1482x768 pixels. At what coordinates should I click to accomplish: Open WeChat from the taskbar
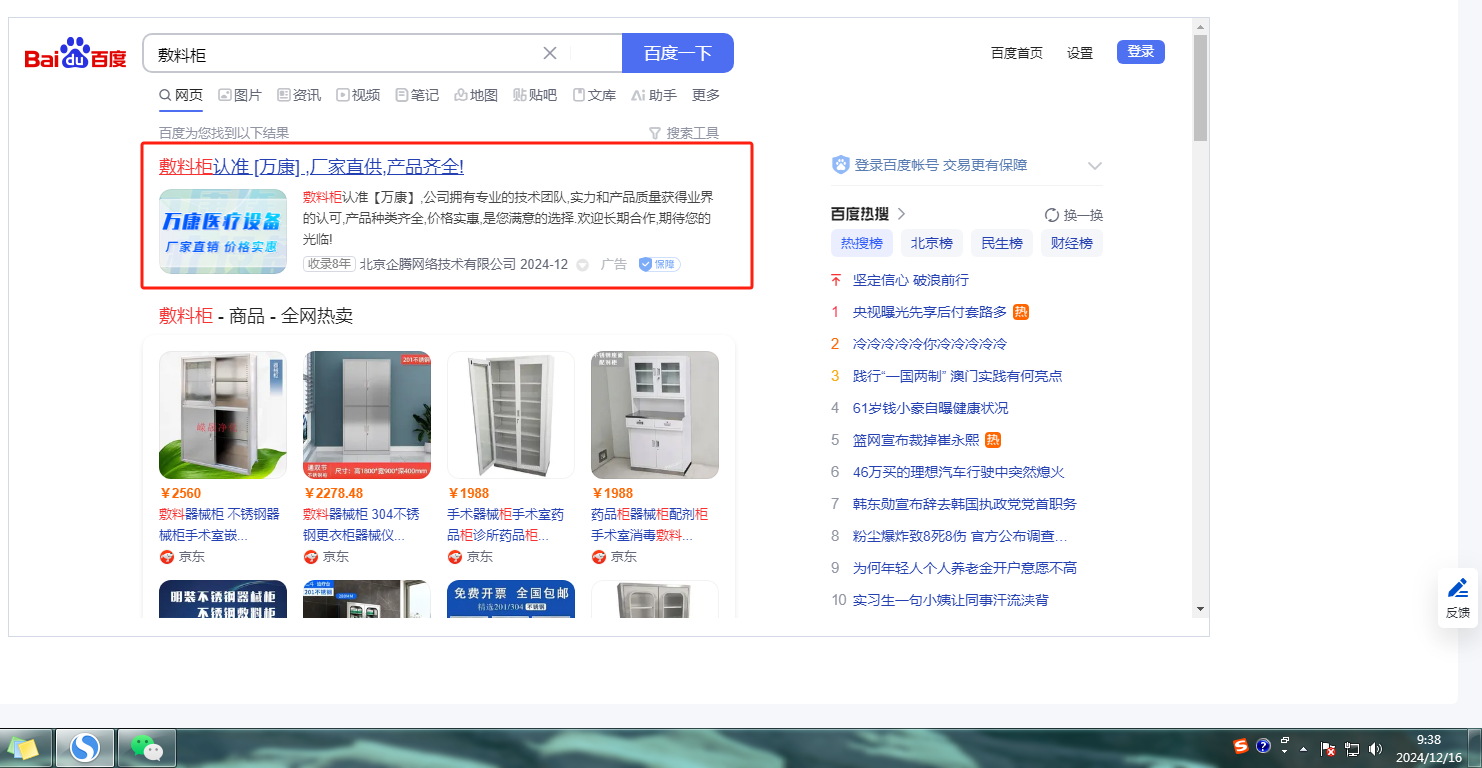(x=147, y=747)
